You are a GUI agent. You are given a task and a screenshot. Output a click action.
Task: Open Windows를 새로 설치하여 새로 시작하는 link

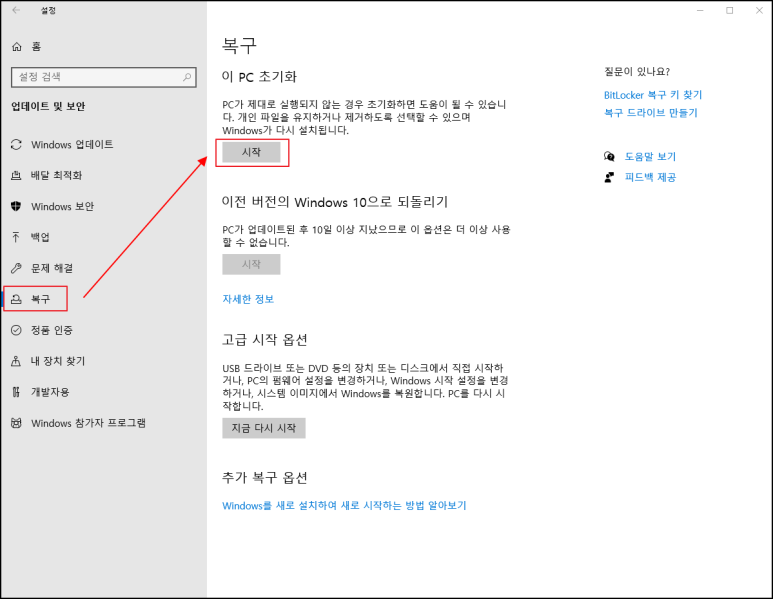coord(344,506)
